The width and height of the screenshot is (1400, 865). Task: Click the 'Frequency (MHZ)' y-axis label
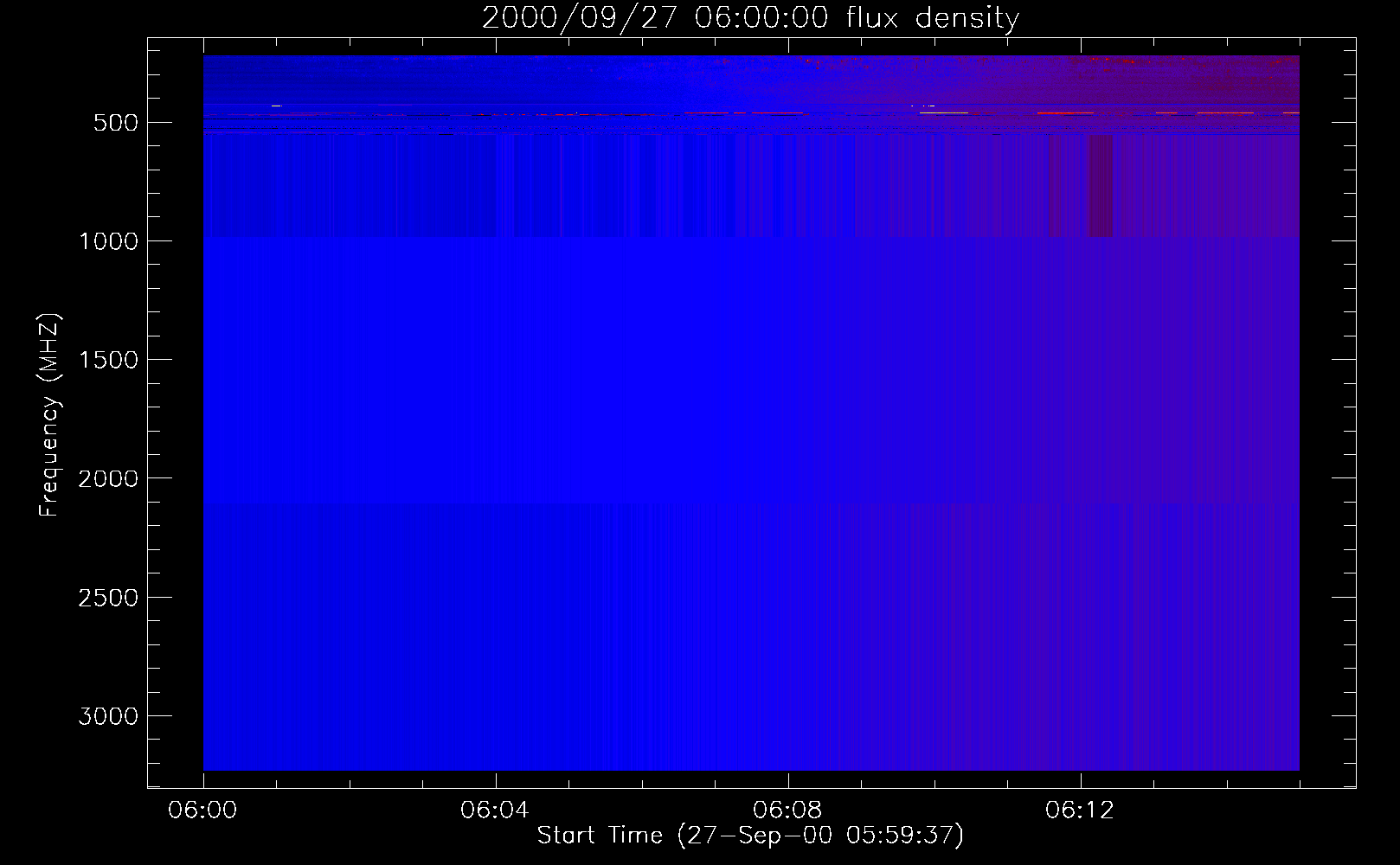pos(49,415)
